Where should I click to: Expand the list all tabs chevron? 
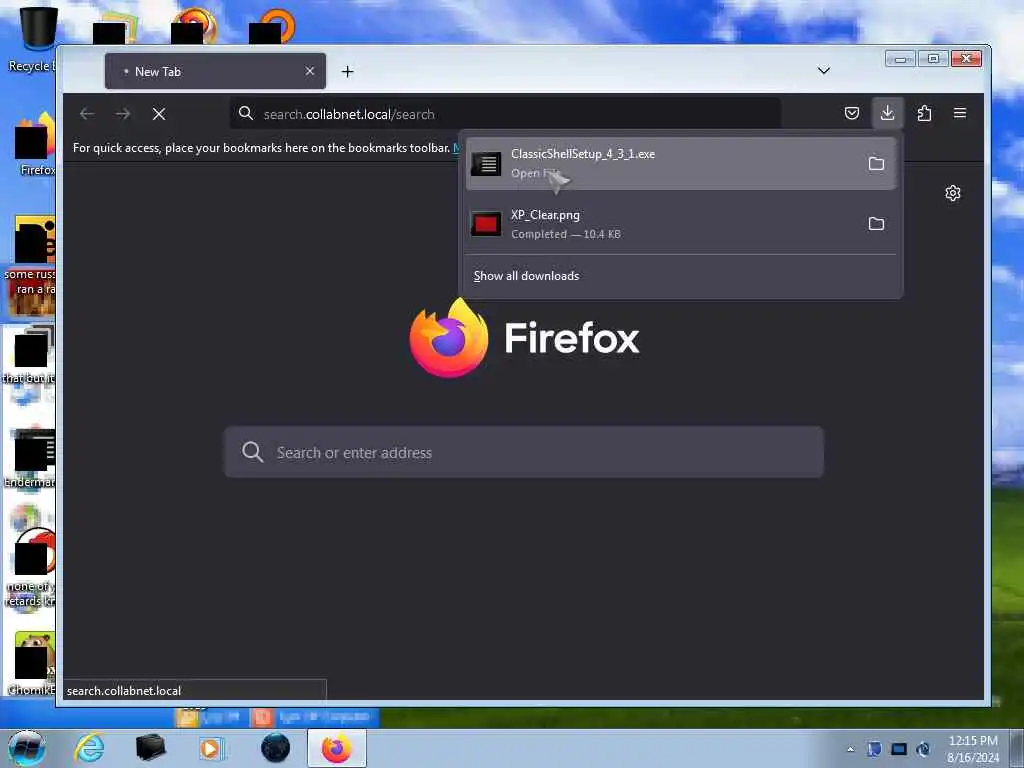824,71
